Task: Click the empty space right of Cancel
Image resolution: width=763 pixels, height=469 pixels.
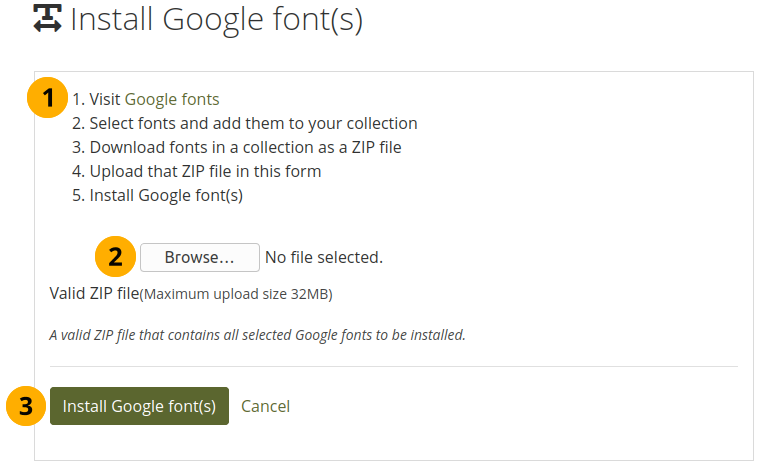Action: [500, 406]
